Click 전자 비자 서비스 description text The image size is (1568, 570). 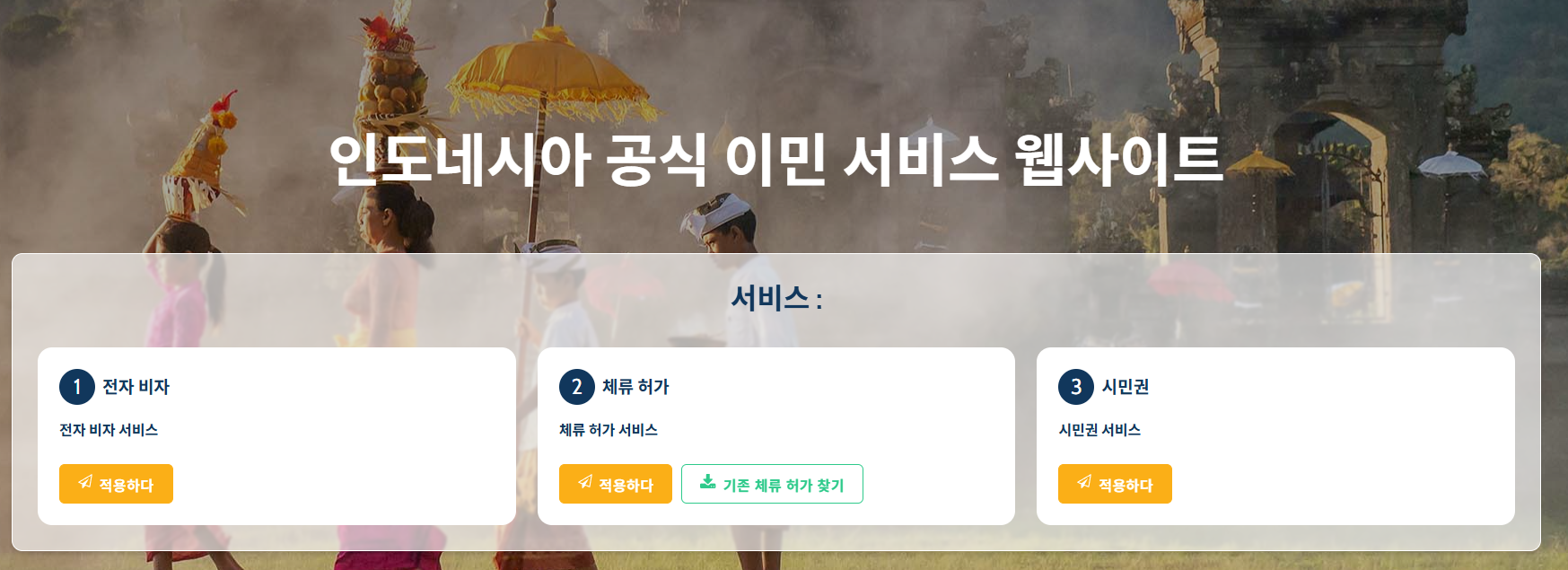coord(109,430)
